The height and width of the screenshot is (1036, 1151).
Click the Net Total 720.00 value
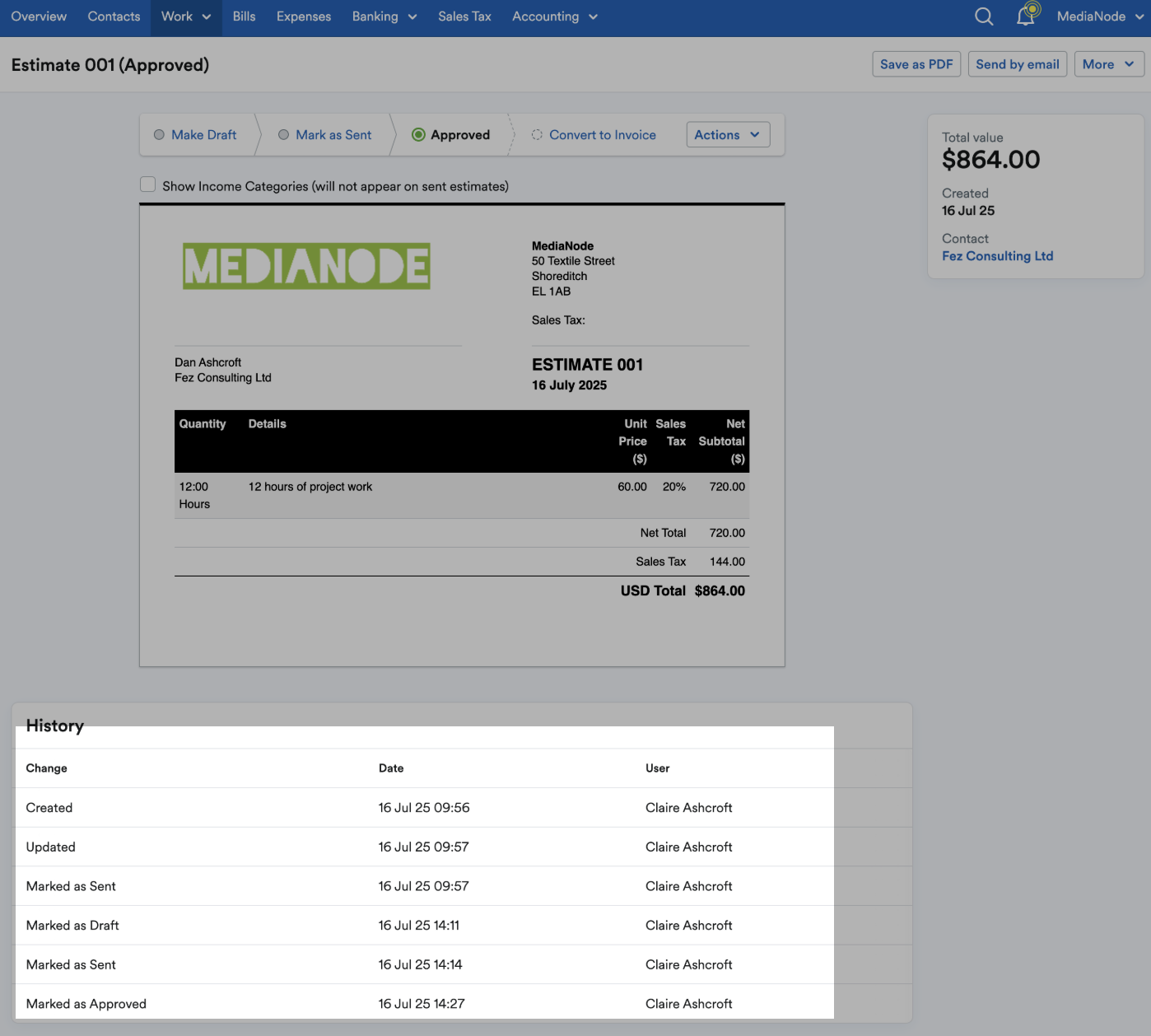(x=727, y=533)
